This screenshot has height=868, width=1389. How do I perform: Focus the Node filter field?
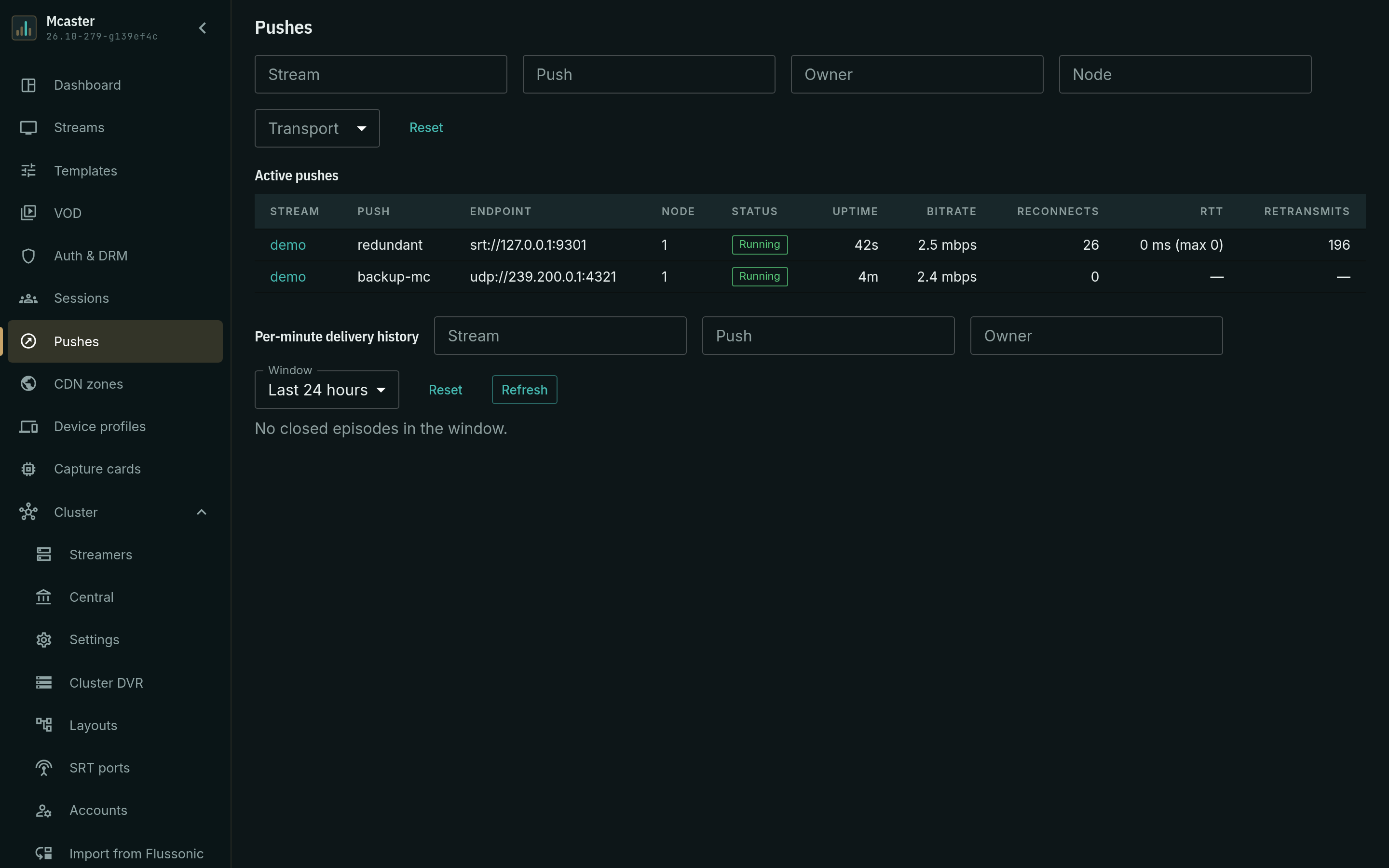click(x=1185, y=74)
